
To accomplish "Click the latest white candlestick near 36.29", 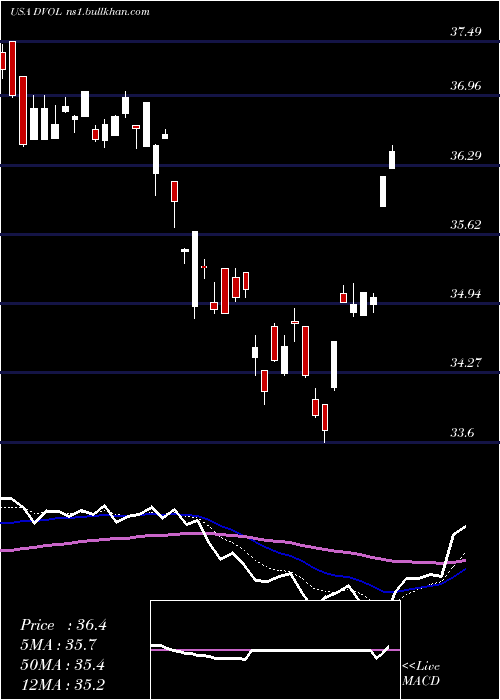I will click(x=392, y=159).
